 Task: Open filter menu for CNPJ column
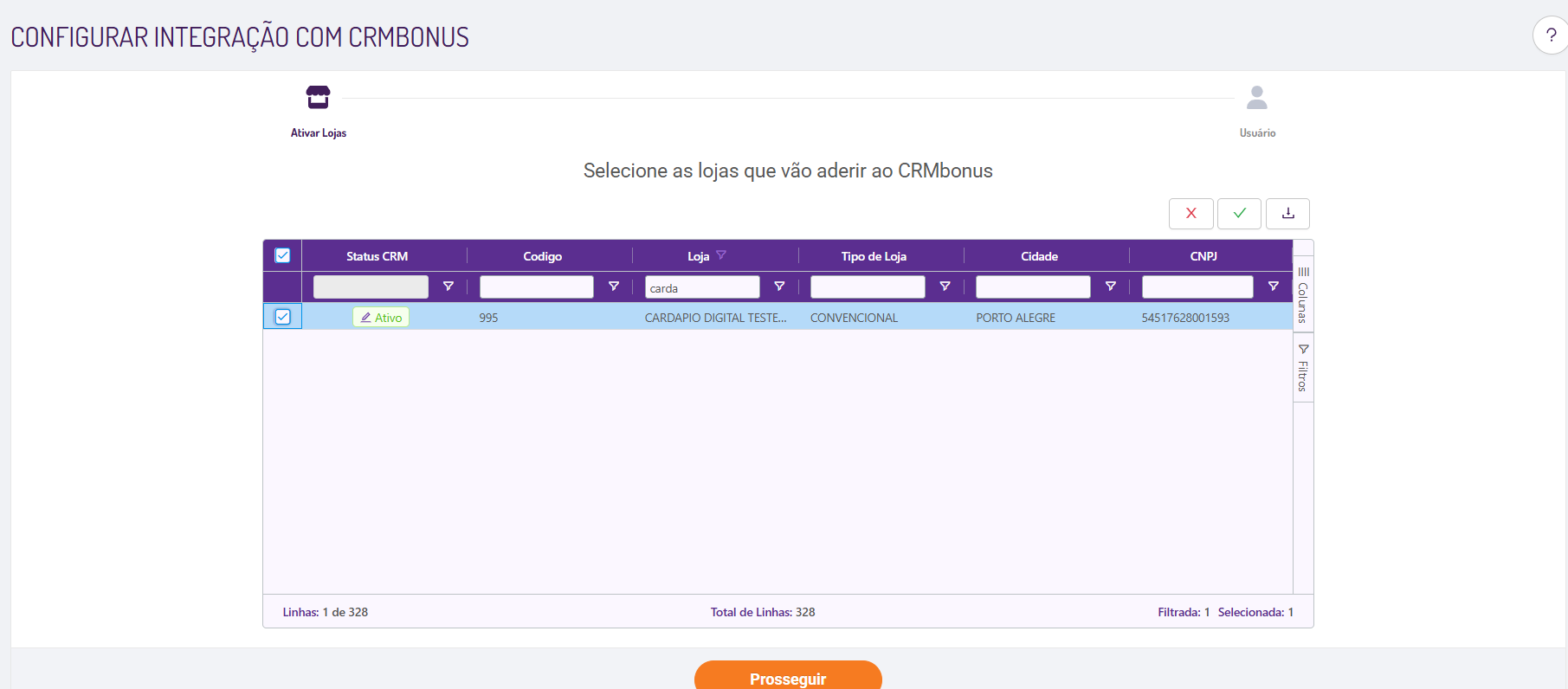point(1274,287)
